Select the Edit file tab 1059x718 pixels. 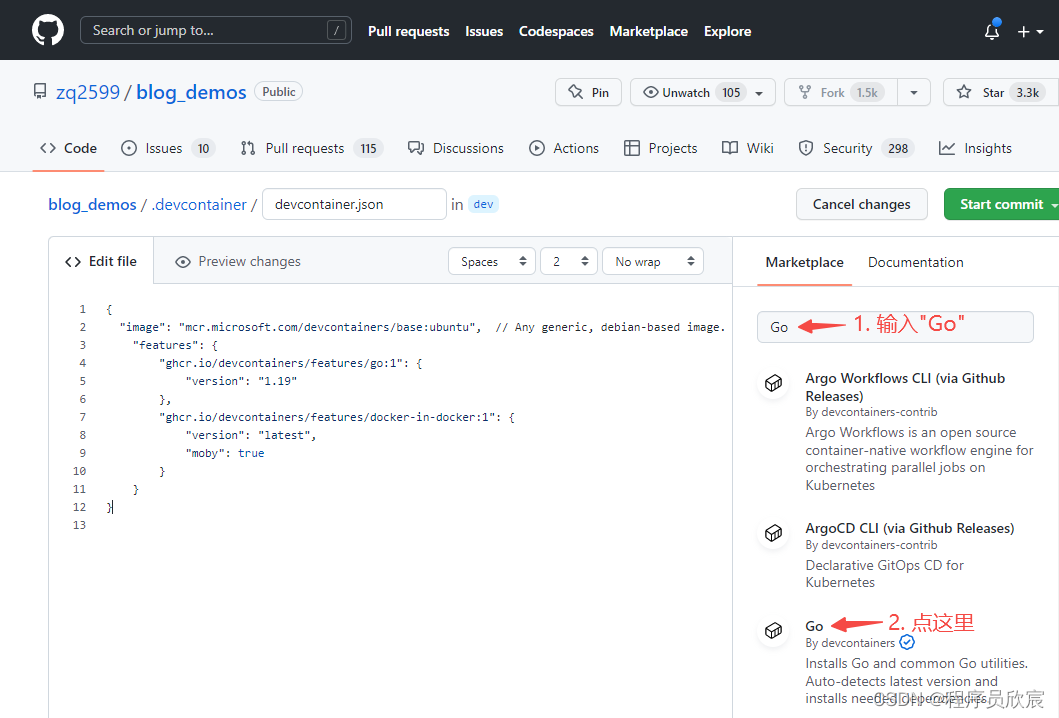(101, 261)
